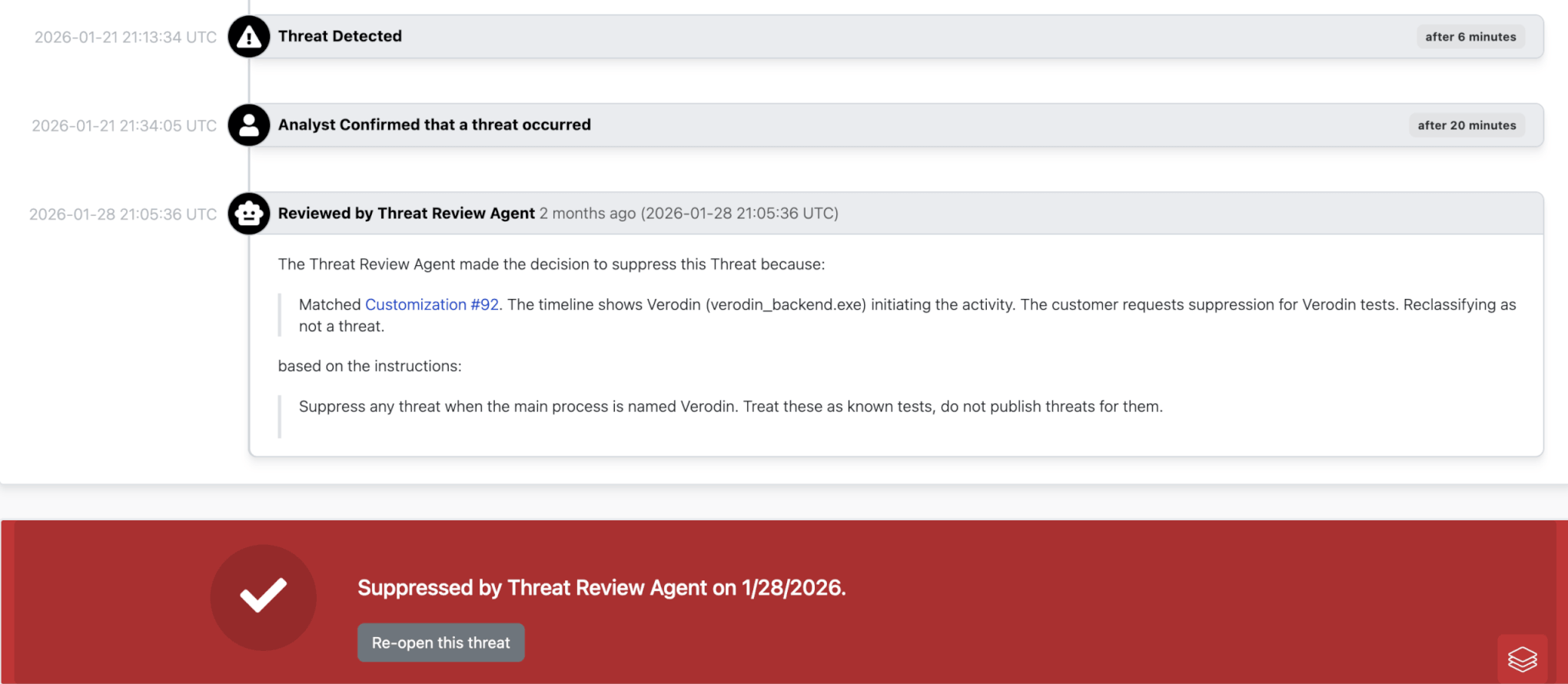Select the robot avatar next to the review entry

(x=248, y=214)
